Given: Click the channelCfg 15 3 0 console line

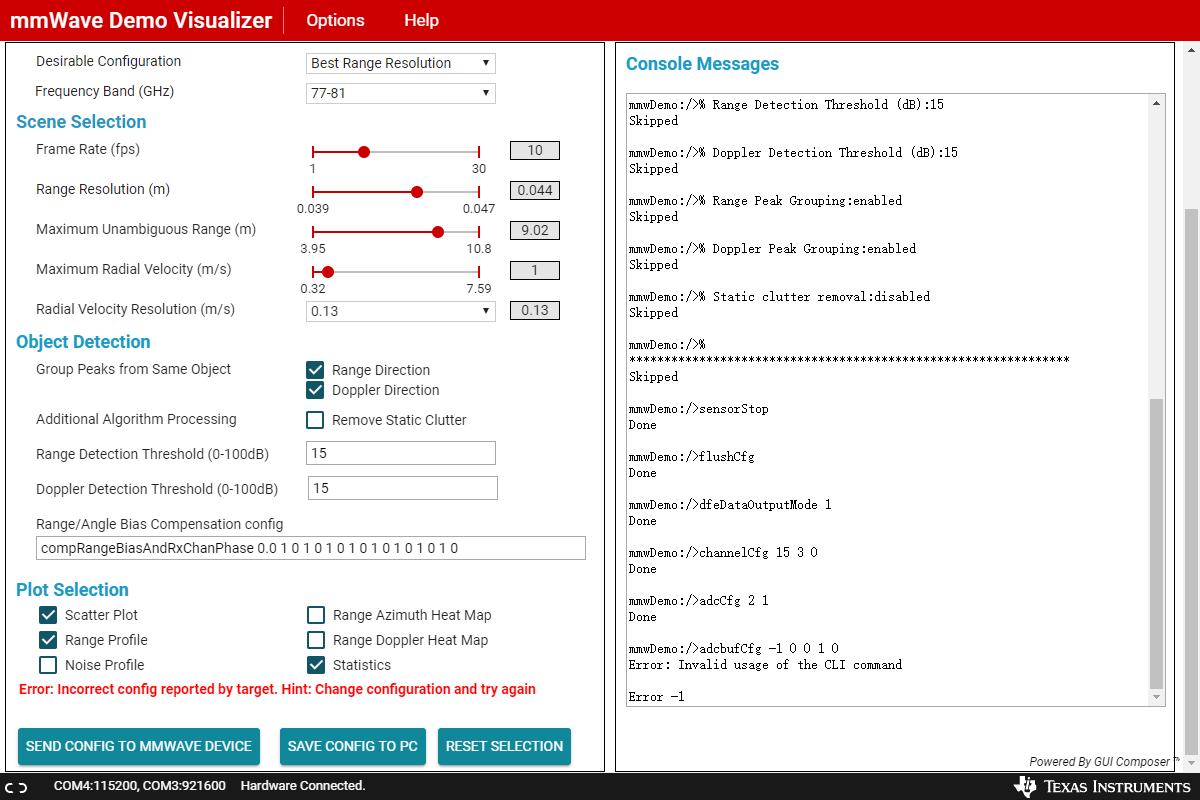Looking at the screenshot, I should pos(723,553).
